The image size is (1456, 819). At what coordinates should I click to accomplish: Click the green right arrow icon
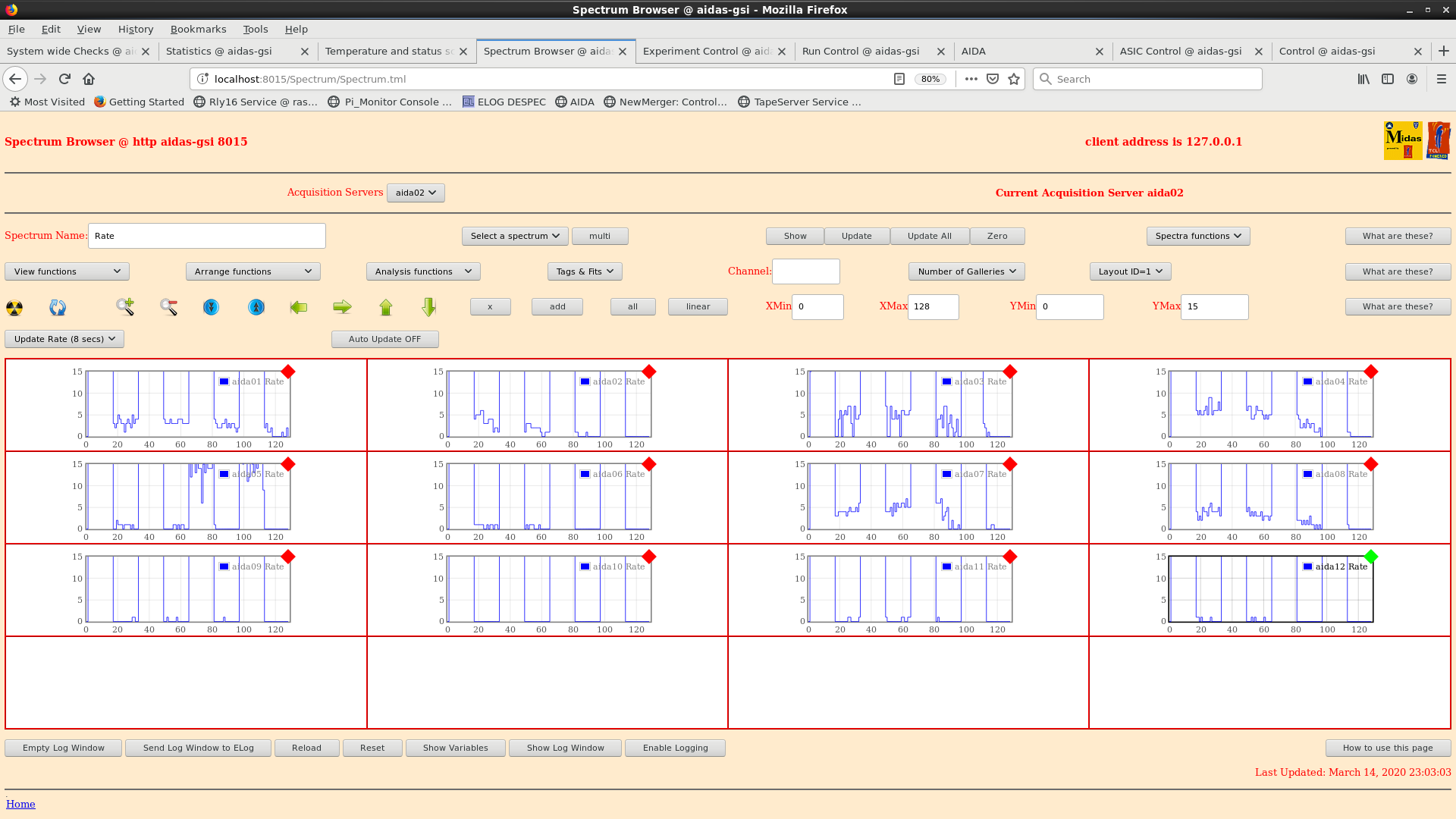pyautogui.click(x=342, y=307)
